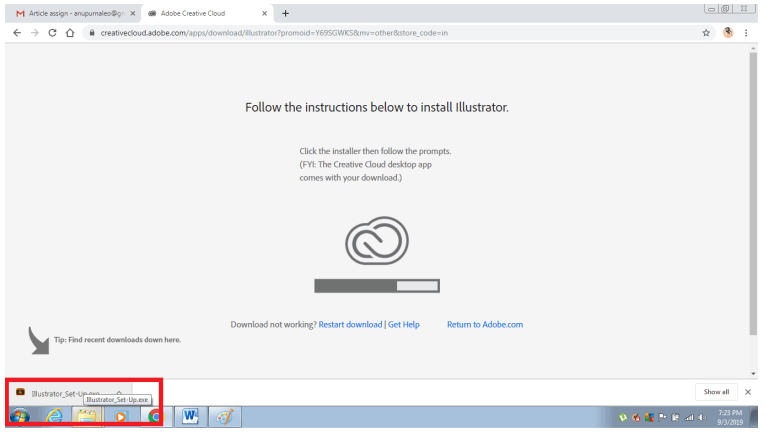Click the Chrome back arrow

(17, 32)
